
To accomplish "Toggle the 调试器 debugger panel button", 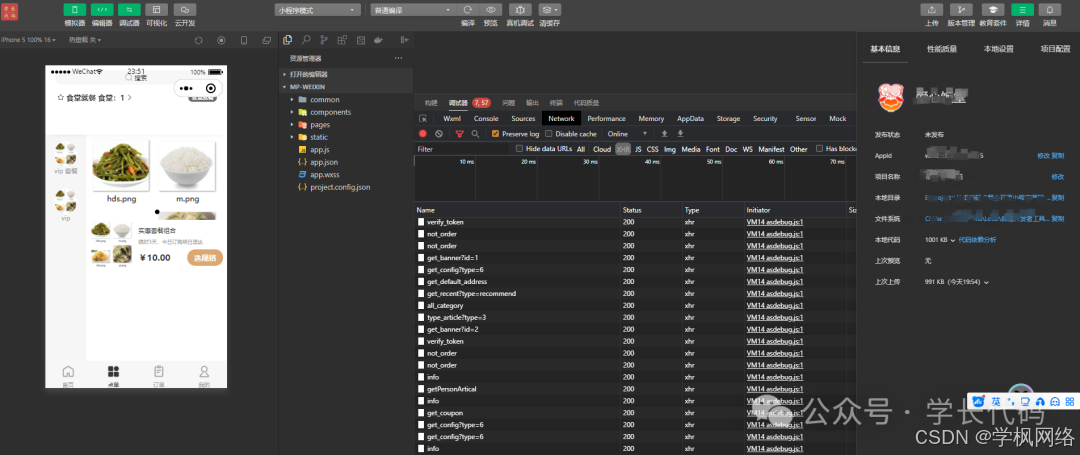I will 129,10.
